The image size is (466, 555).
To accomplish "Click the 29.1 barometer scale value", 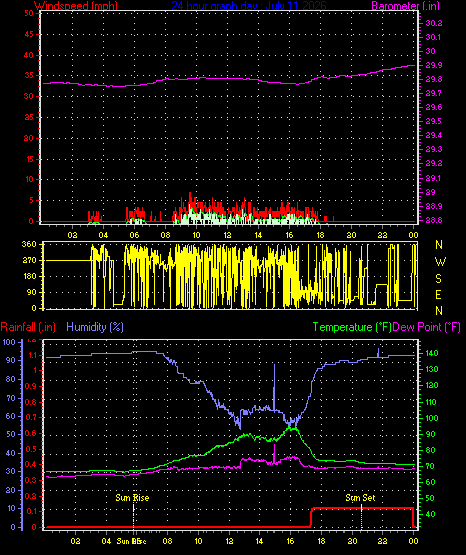I will pos(434,178).
